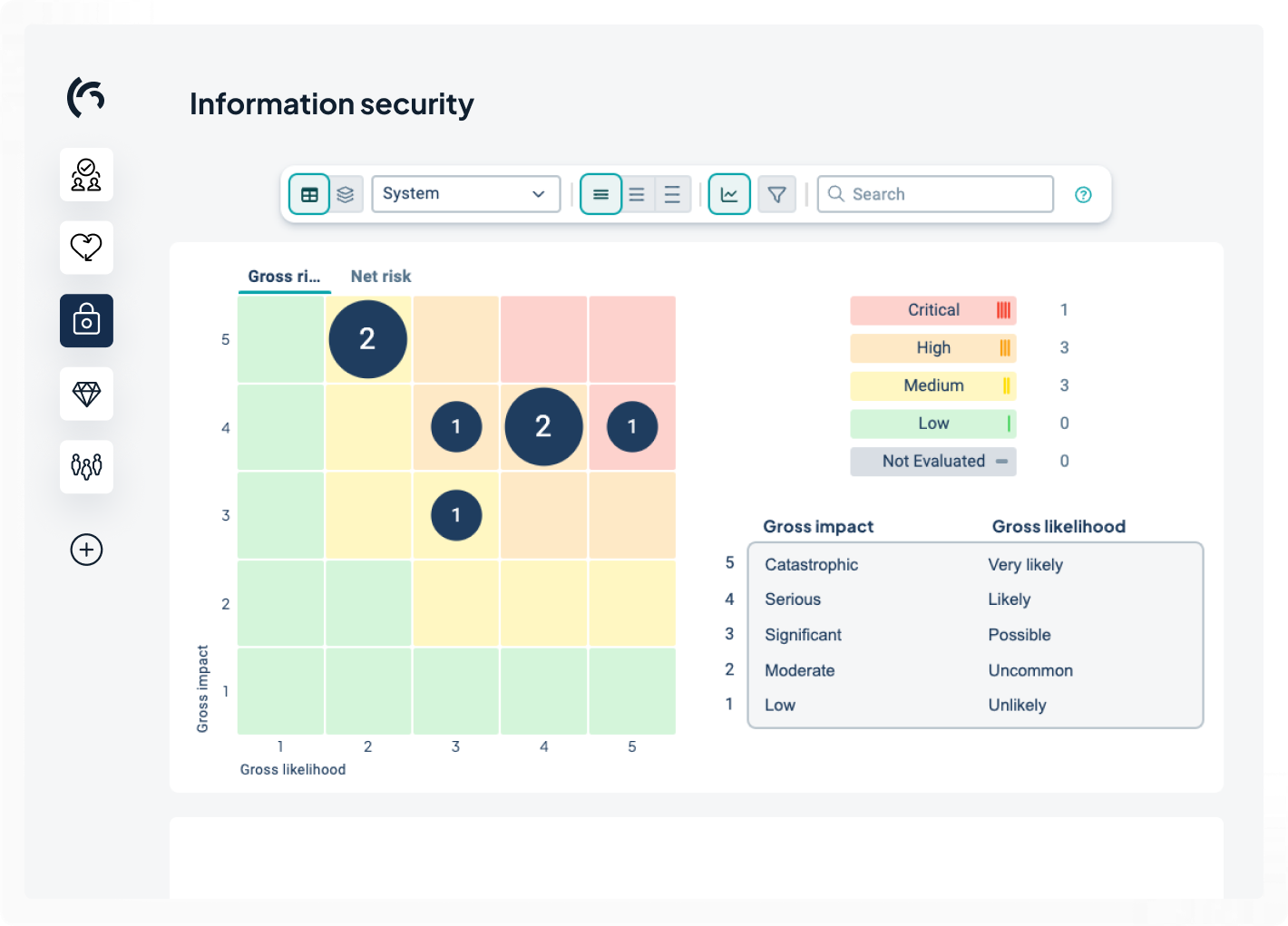Open the locked security section in the sidebar
This screenshot has height=926, width=1288.
[86, 320]
